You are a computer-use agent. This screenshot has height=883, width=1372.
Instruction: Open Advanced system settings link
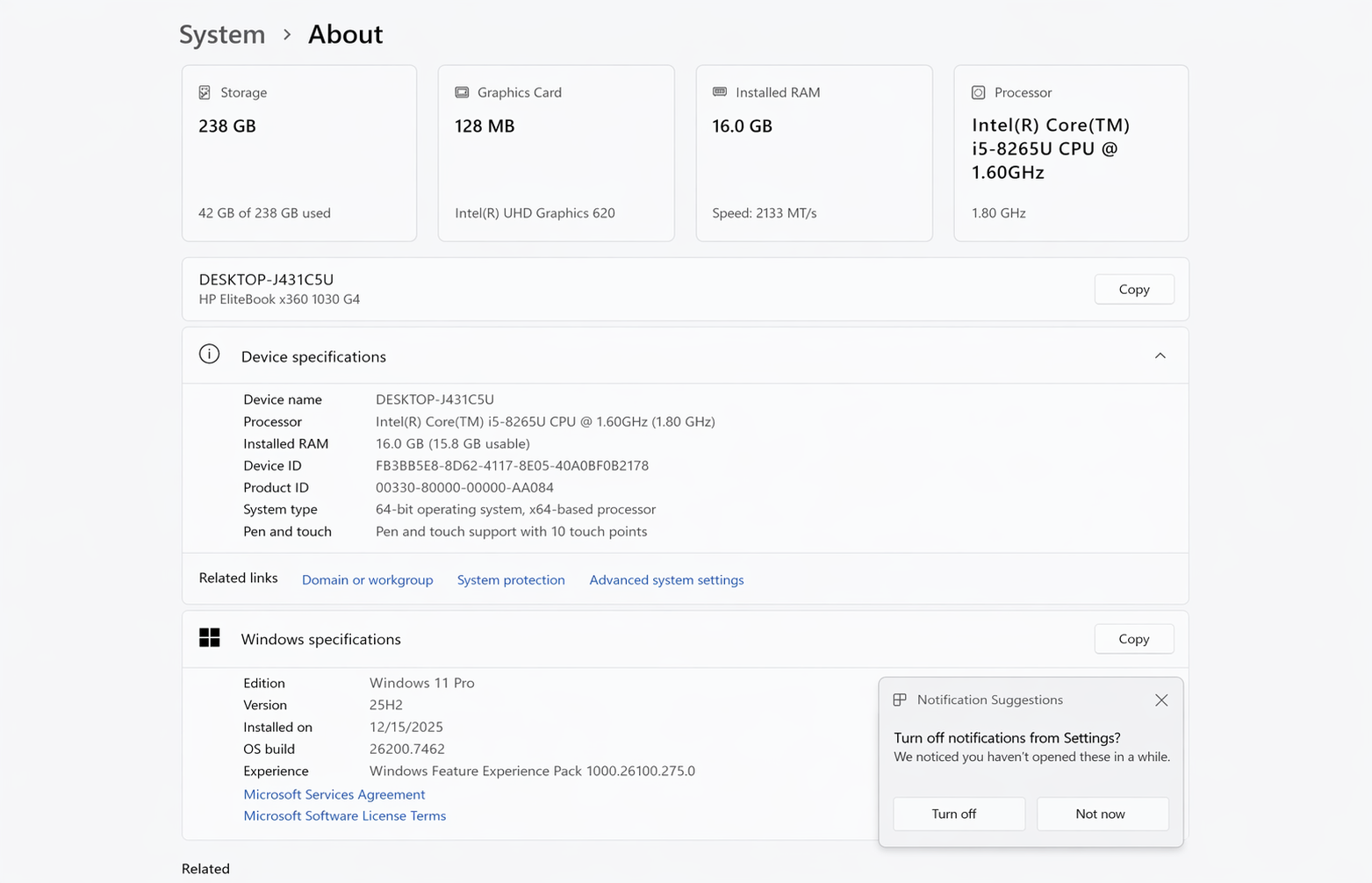(x=666, y=579)
